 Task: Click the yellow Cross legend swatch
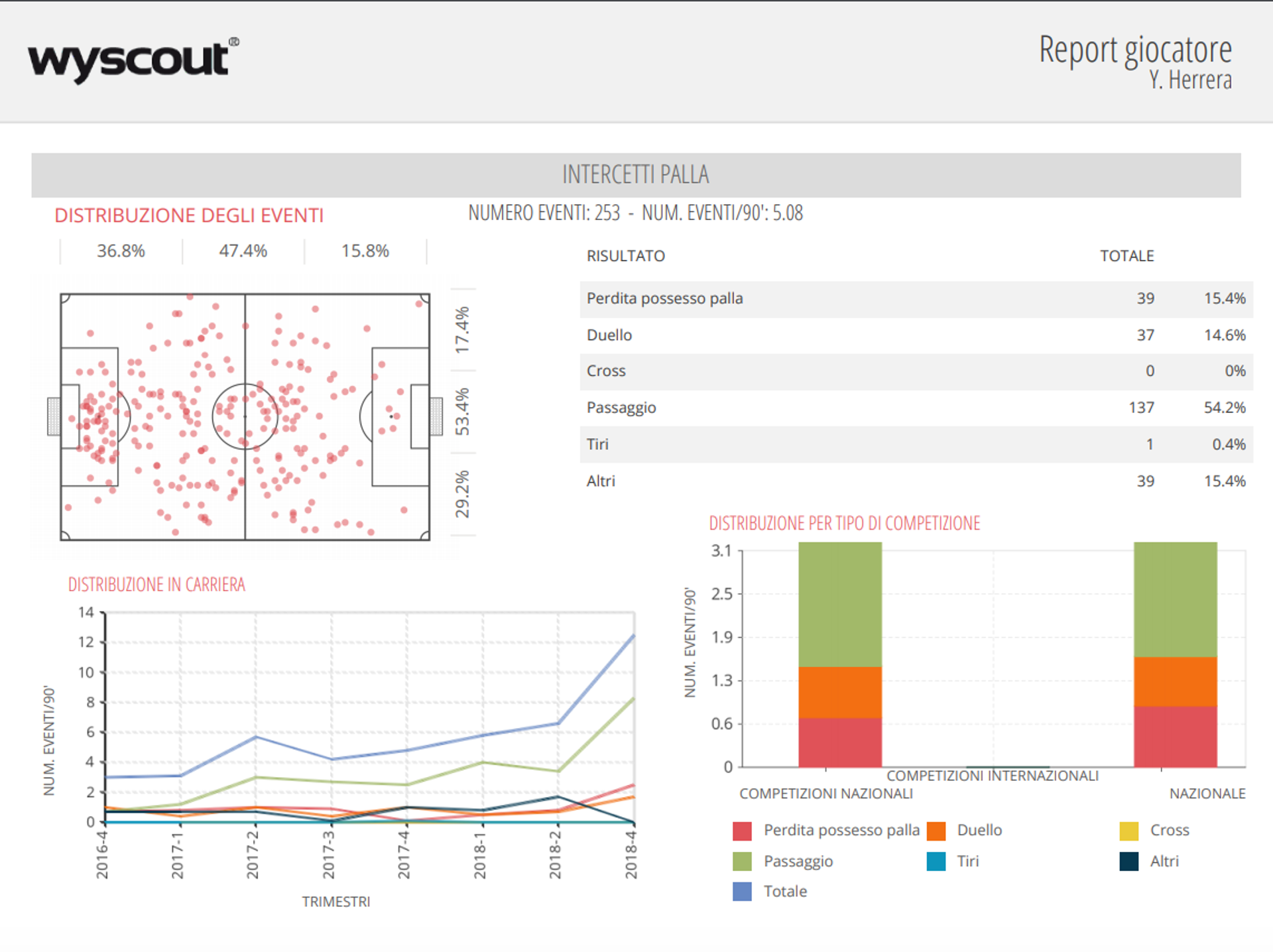point(1128,831)
